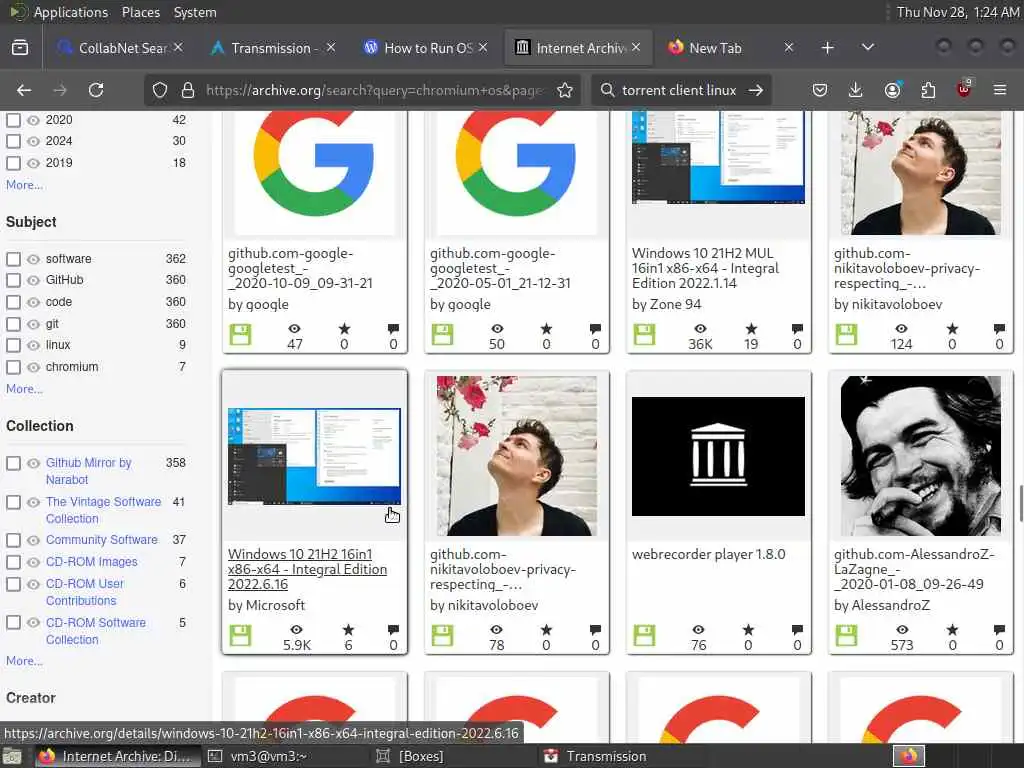The height and width of the screenshot is (768, 1024).
Task: Go back to the previous page
Action: coord(24,90)
